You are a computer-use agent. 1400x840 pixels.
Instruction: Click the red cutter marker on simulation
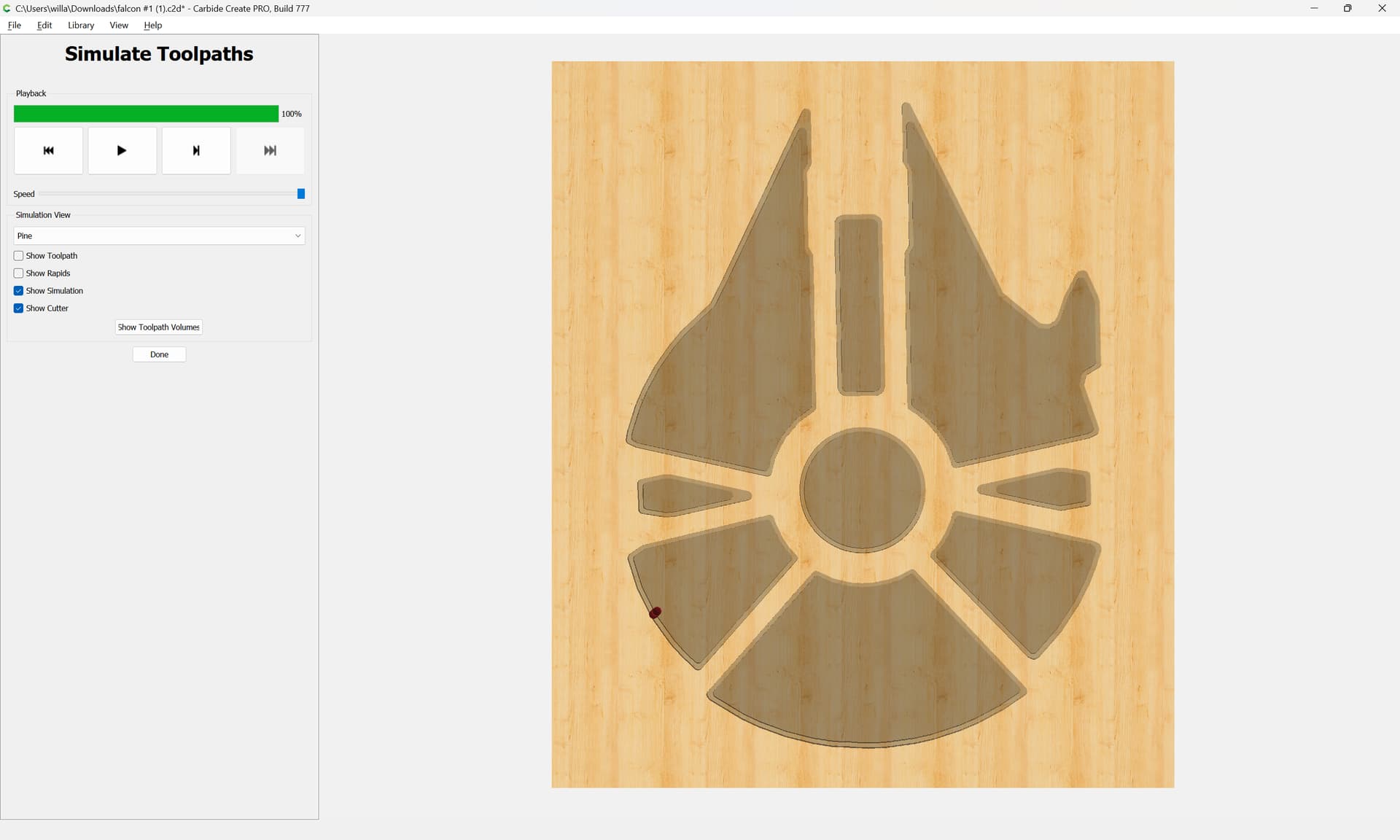[655, 612]
